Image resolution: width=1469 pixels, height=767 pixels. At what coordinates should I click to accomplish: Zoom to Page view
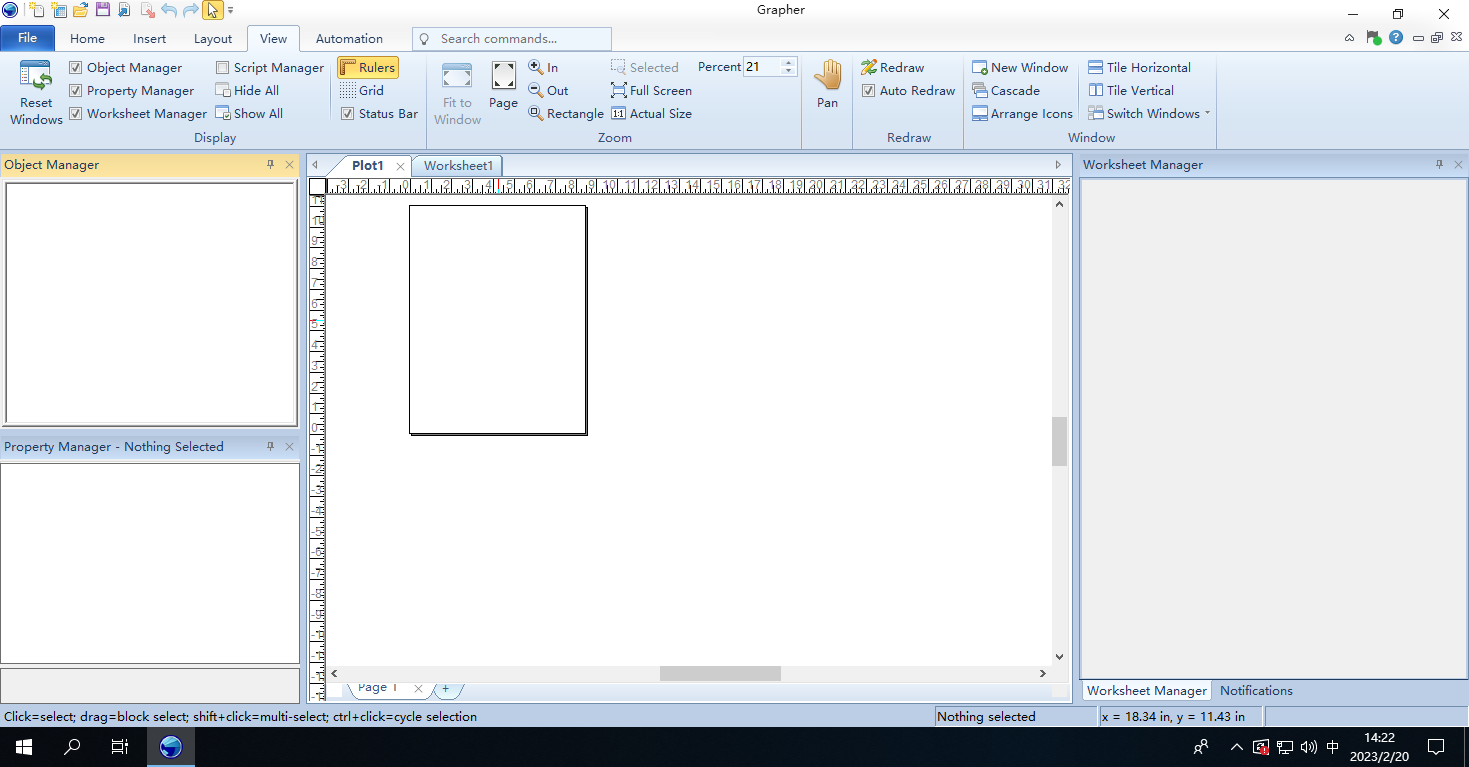point(503,86)
